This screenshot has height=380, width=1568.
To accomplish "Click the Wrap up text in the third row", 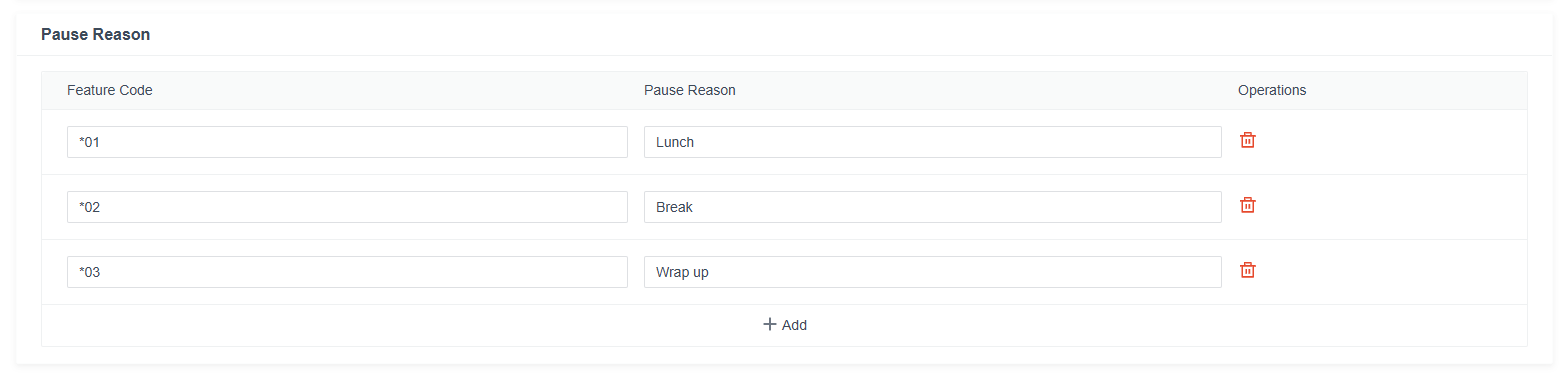I will click(682, 272).
